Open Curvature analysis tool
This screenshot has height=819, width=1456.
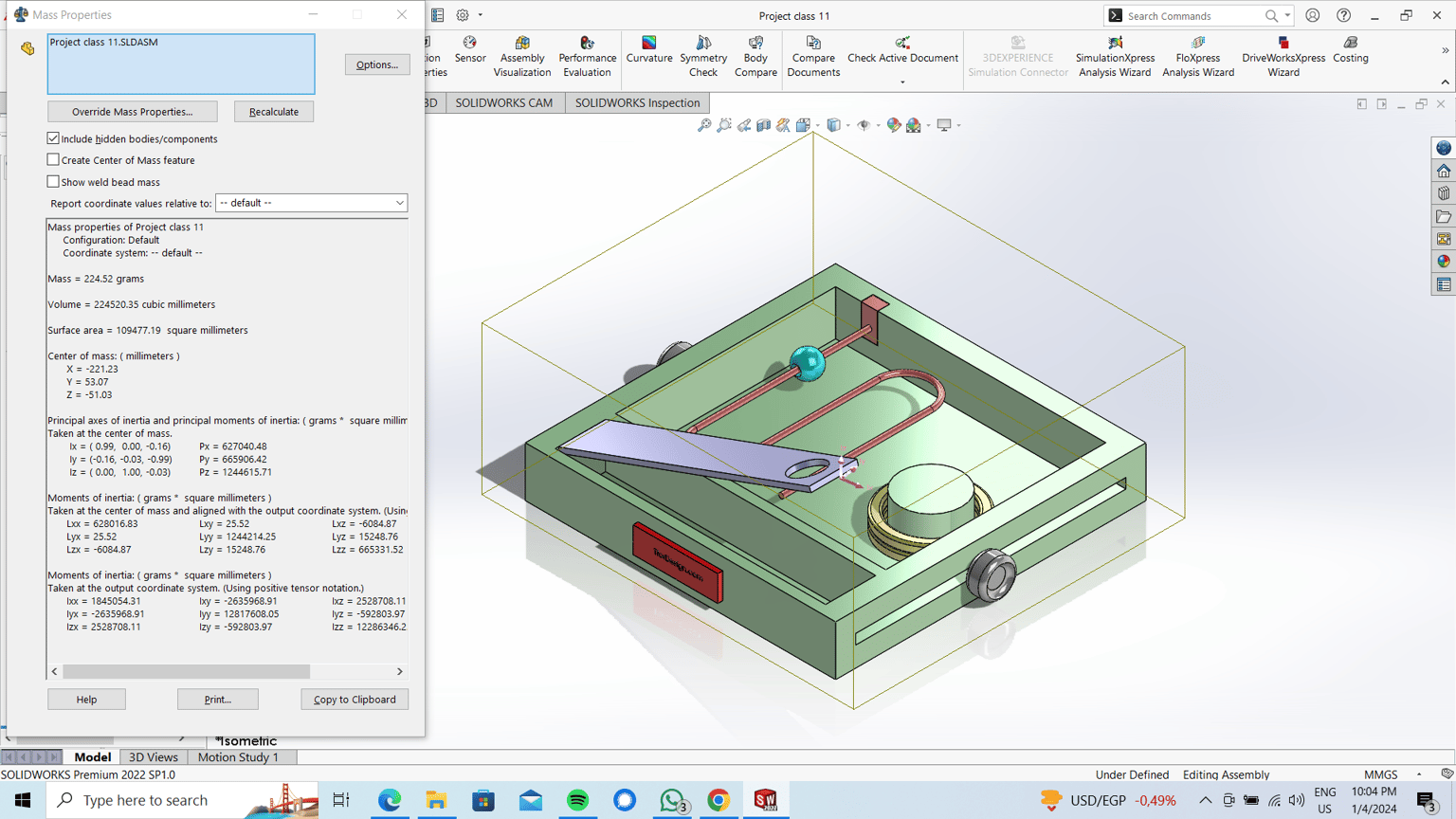pos(649,50)
